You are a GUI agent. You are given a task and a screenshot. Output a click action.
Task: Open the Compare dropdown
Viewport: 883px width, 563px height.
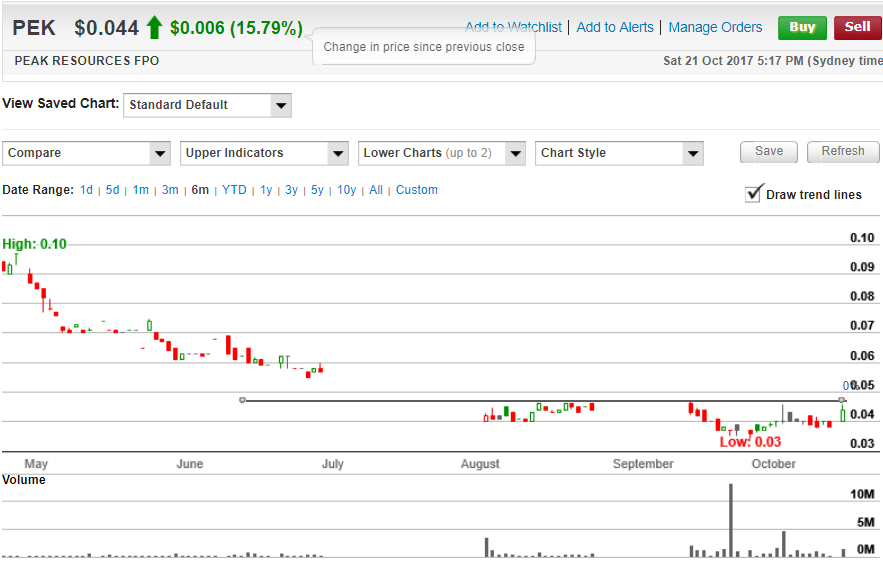86,153
